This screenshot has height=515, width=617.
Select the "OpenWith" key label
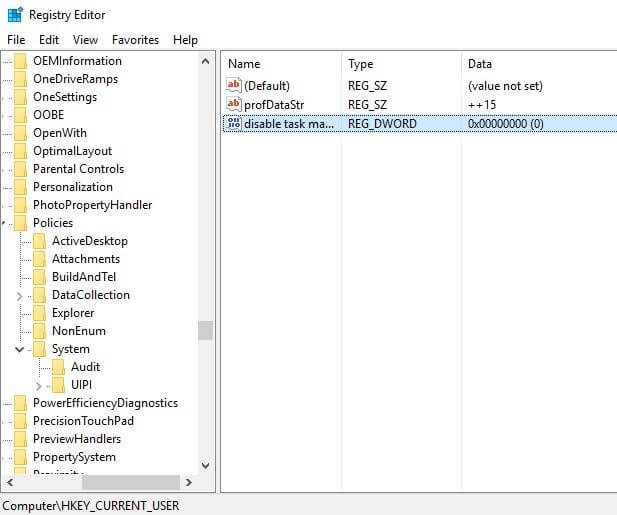point(60,133)
